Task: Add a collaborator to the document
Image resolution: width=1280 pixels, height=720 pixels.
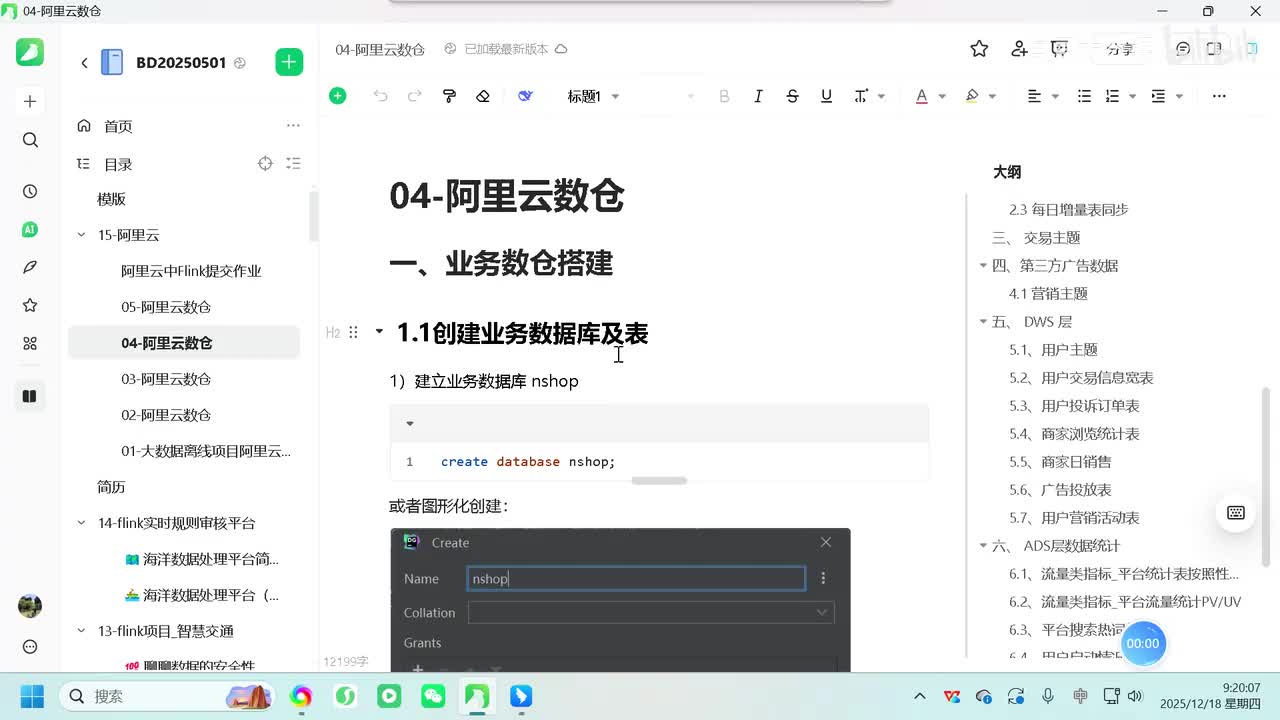Action: [1019, 49]
